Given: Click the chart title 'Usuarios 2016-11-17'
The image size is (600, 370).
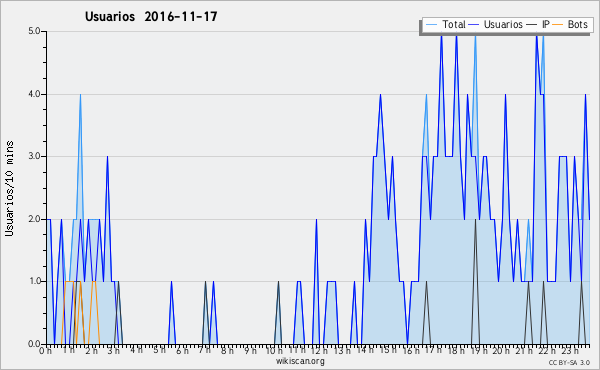Looking at the screenshot, I should tap(151, 16).
